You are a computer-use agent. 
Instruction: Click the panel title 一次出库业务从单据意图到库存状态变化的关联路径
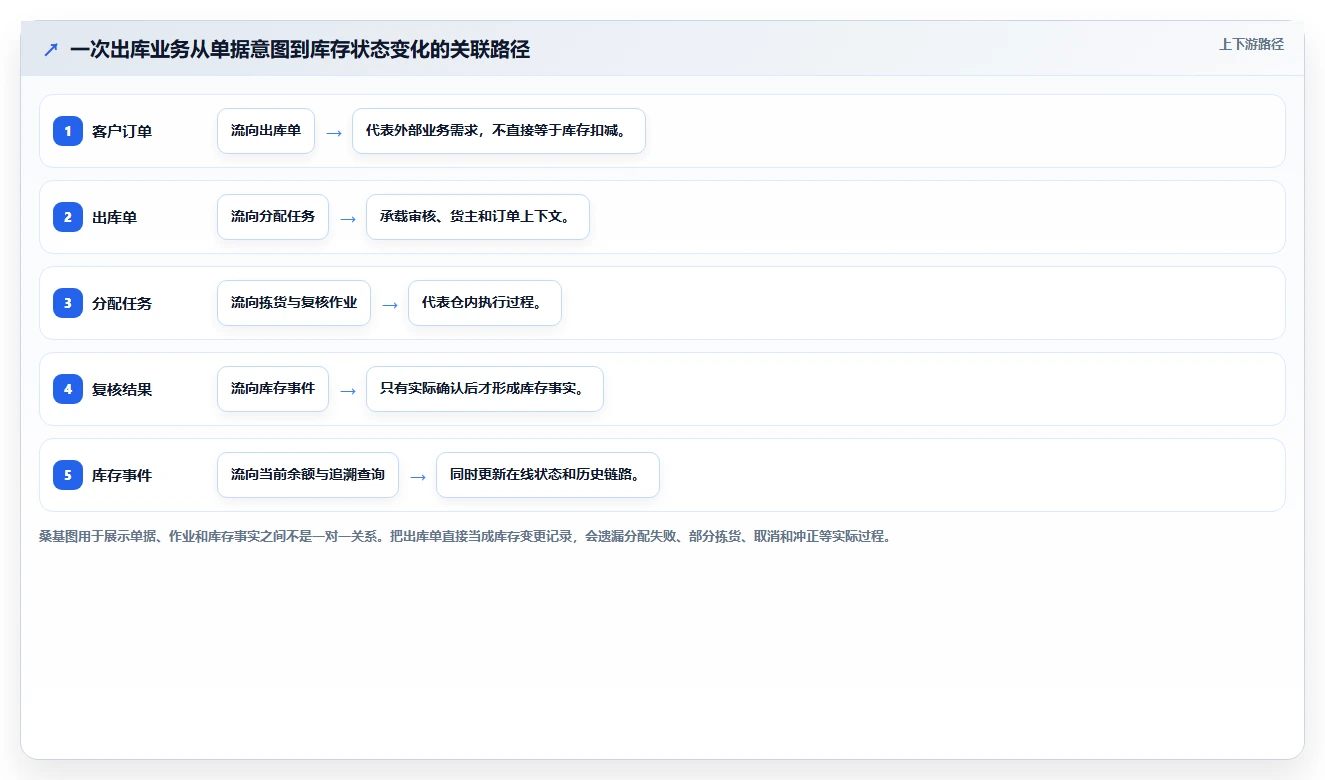click(300, 49)
